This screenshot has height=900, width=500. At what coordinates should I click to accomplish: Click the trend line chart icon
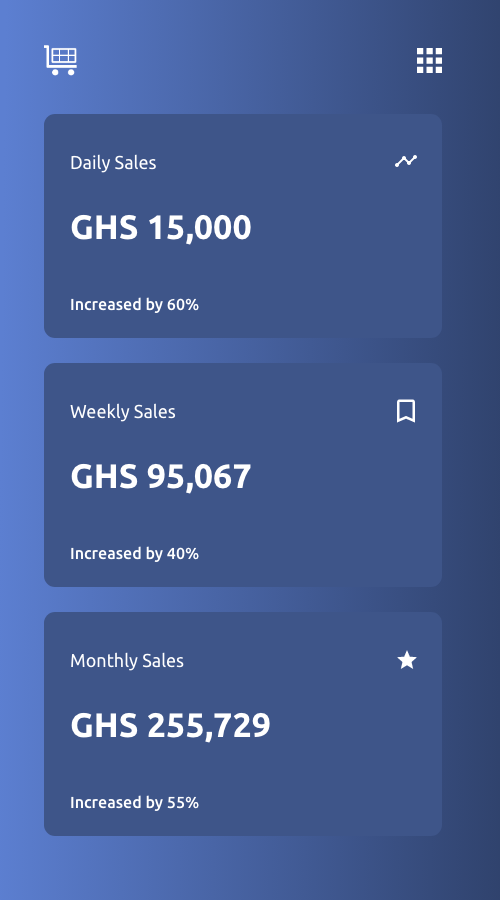click(406, 161)
